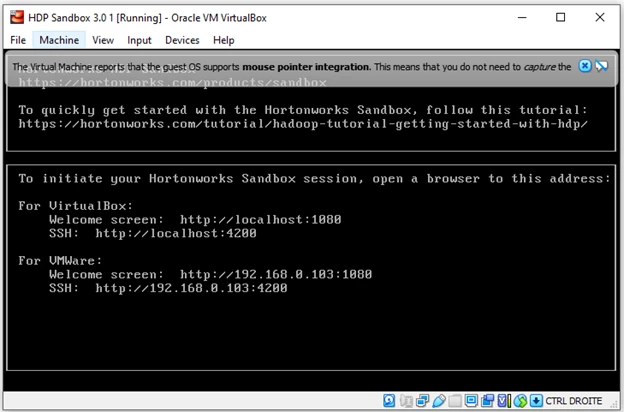Click the mouse pointer integration notification text
This screenshot has width=624, height=412.
click(x=291, y=66)
